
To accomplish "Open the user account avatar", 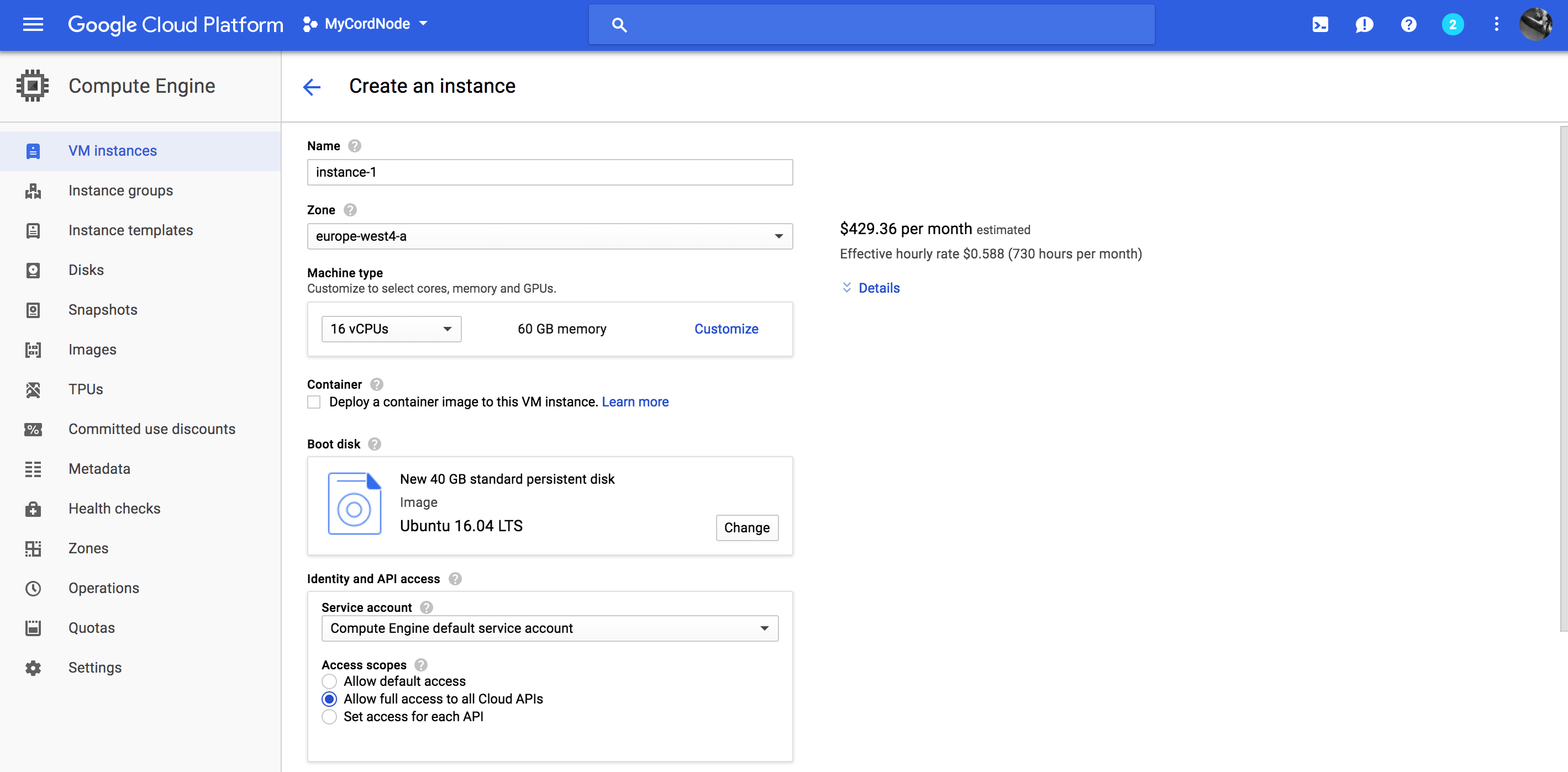I will 1536,24.
